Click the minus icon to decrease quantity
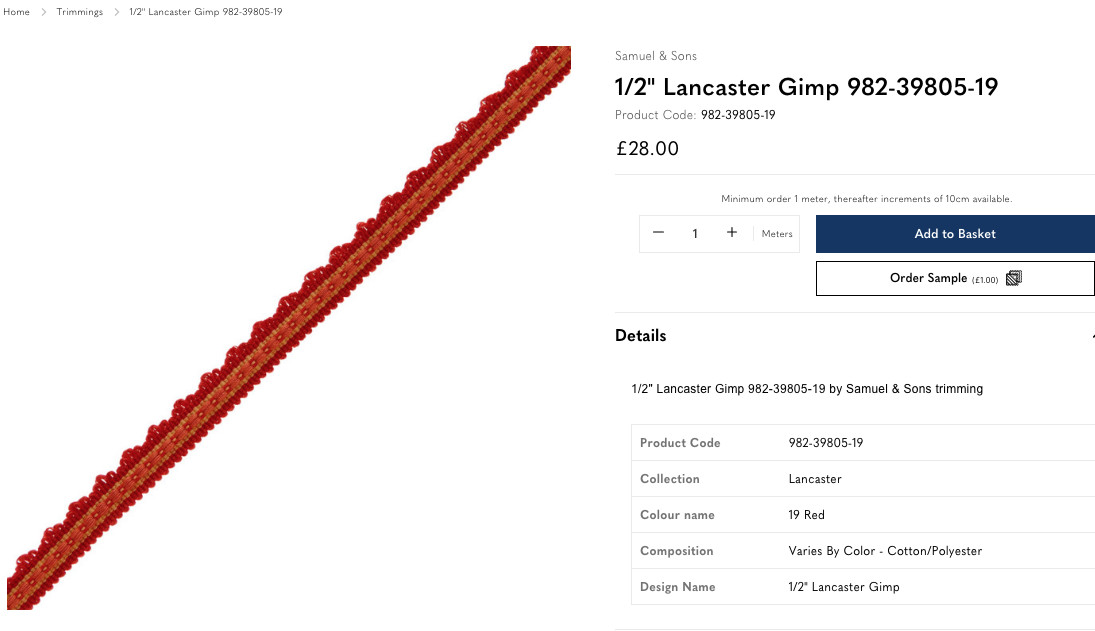The width and height of the screenshot is (1095, 631). [x=658, y=232]
